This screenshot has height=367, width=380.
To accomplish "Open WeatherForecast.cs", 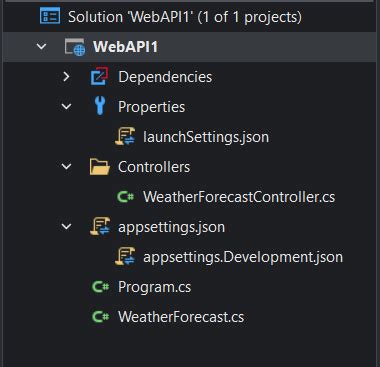I will click(x=181, y=317).
